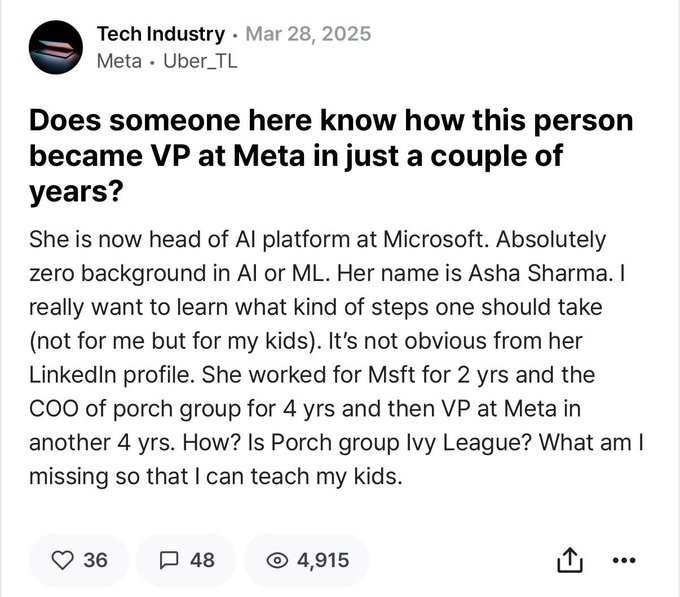Click the comment count 48
This screenshot has width=680, height=597.
pyautogui.click(x=202, y=560)
